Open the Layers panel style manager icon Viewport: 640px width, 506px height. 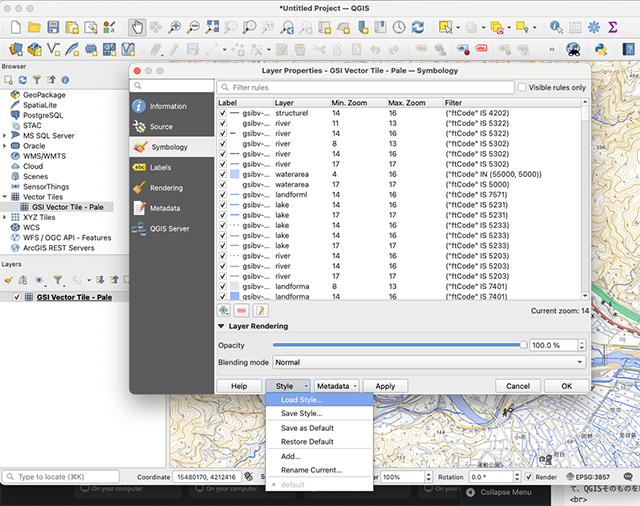click(8, 280)
